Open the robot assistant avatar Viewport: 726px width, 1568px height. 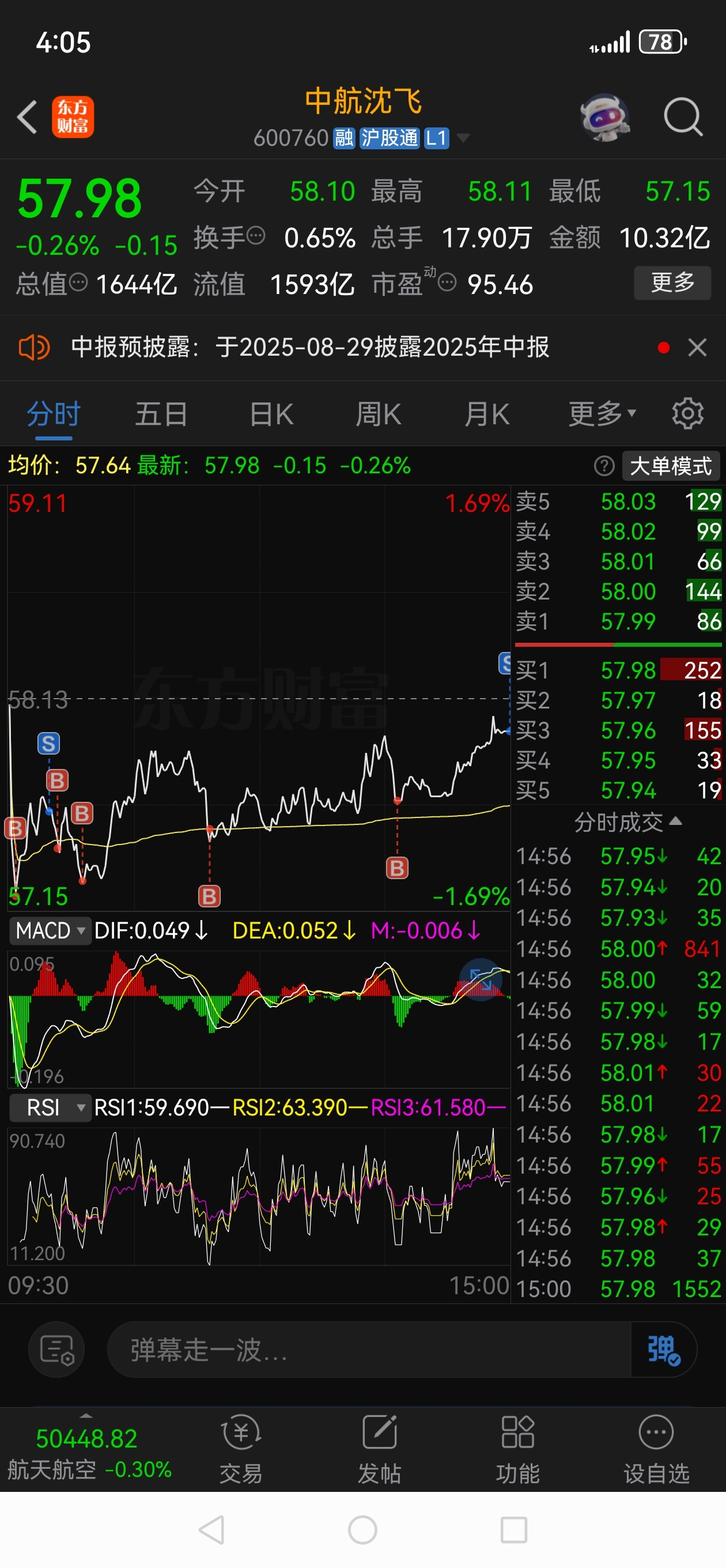(604, 117)
